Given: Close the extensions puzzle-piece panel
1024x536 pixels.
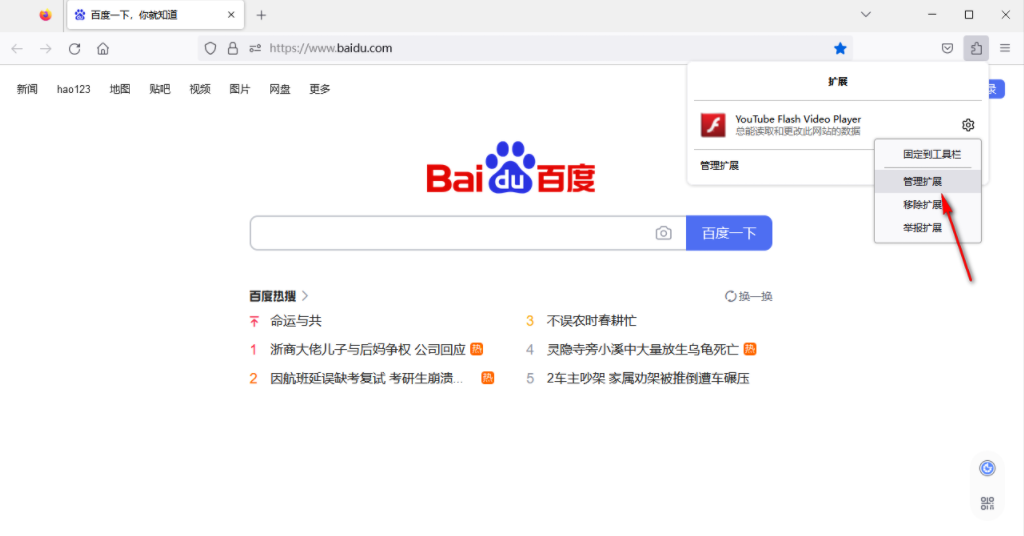Looking at the screenshot, I should coord(976,48).
